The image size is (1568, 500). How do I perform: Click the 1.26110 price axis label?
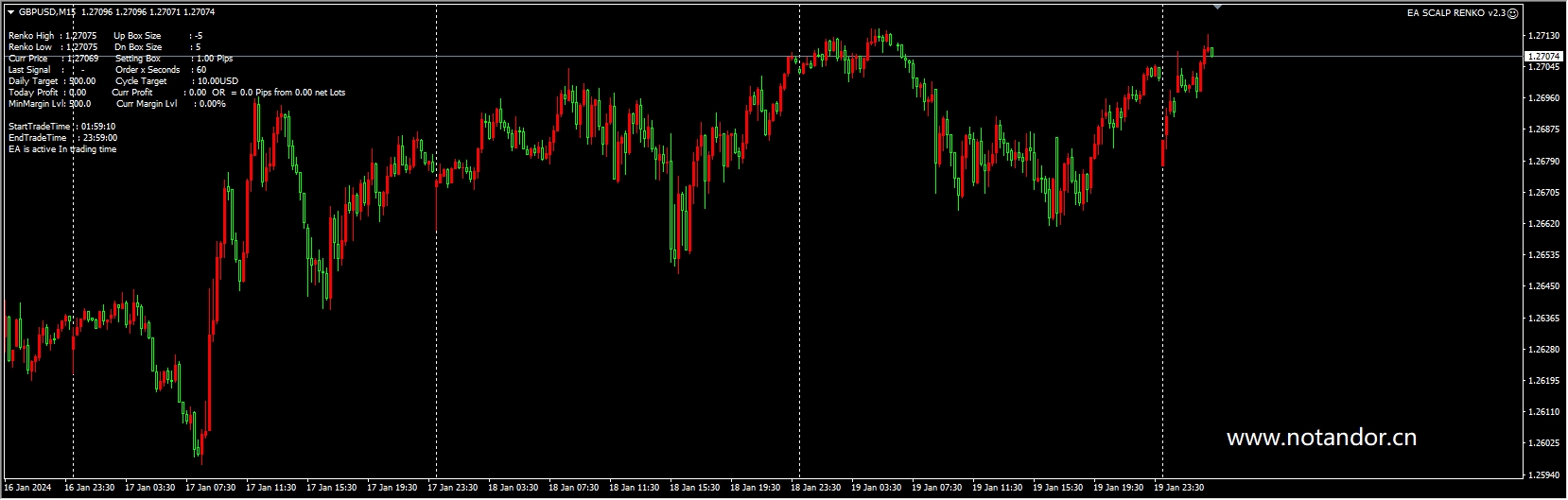coord(1543,412)
